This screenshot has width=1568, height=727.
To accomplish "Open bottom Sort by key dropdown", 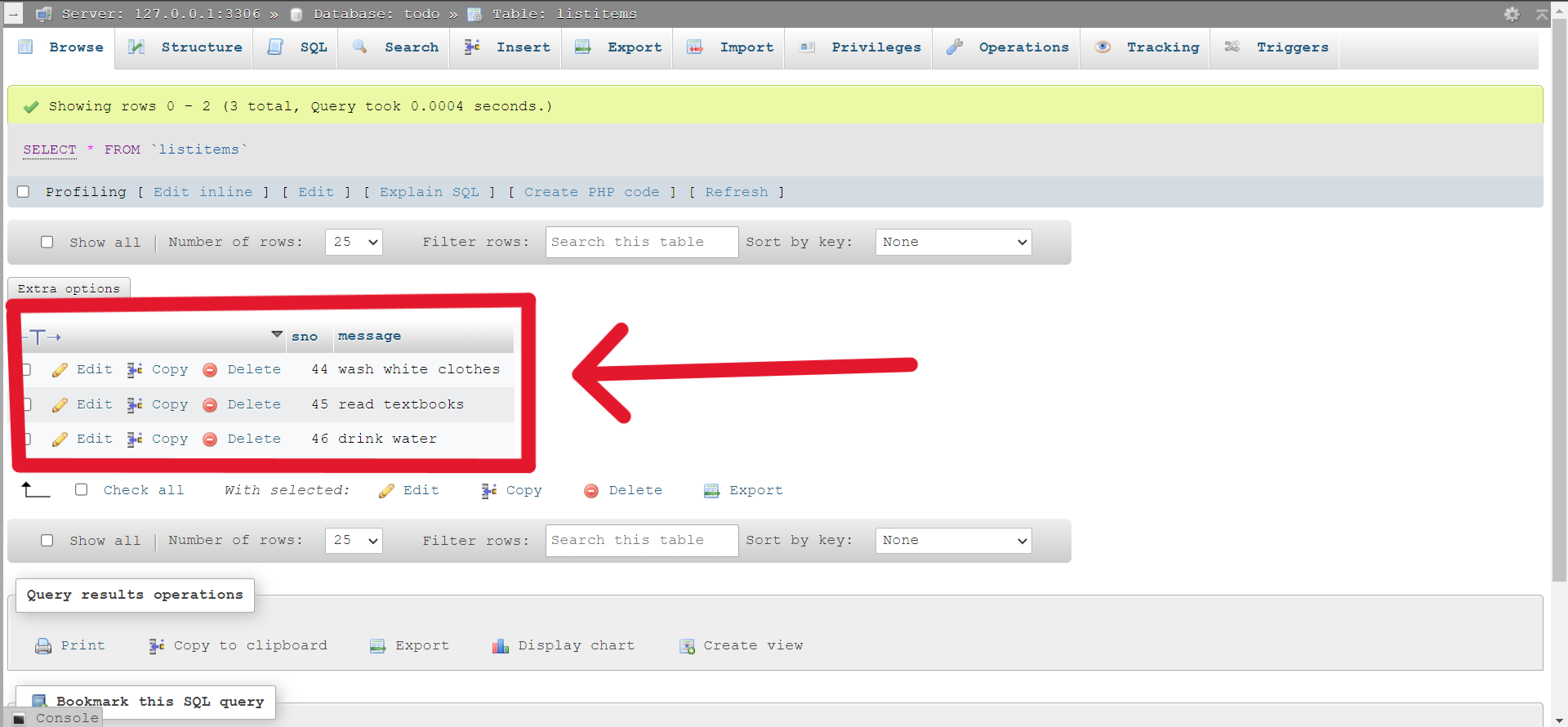I will (953, 540).
